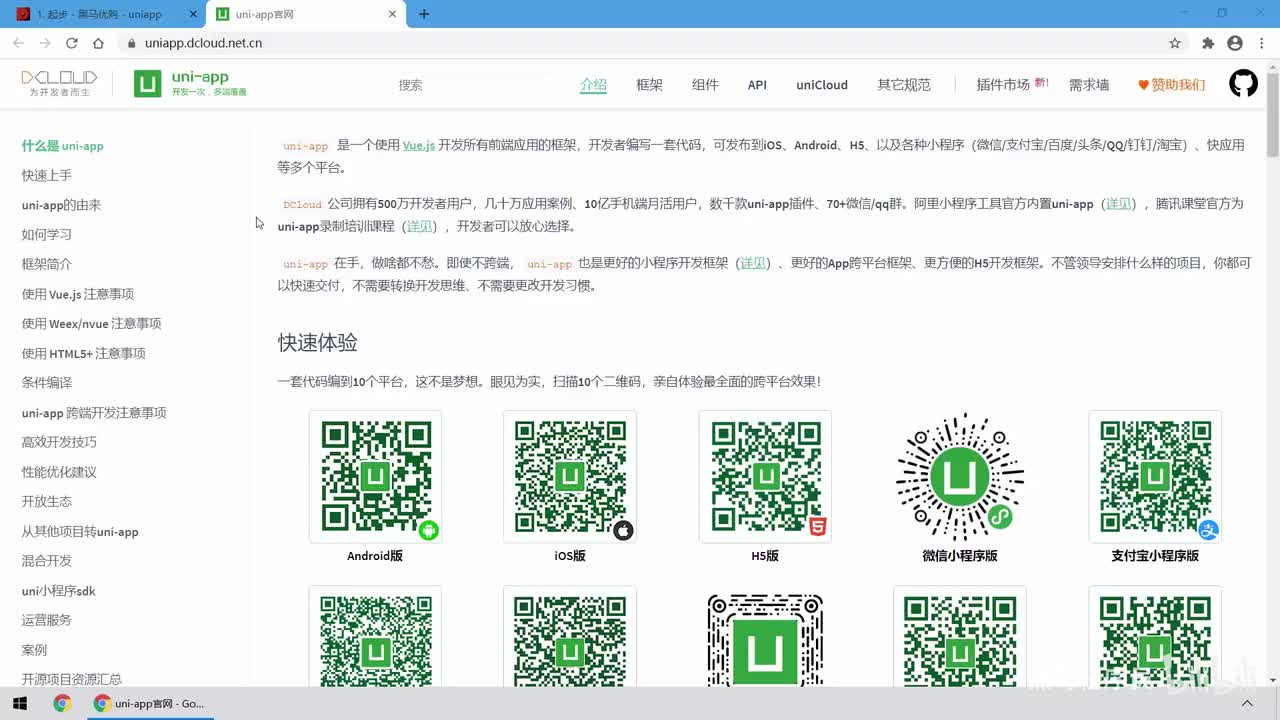Screen dimensions: 1280x720
Task: Bookmark page with star icon
Action: tap(1175, 43)
